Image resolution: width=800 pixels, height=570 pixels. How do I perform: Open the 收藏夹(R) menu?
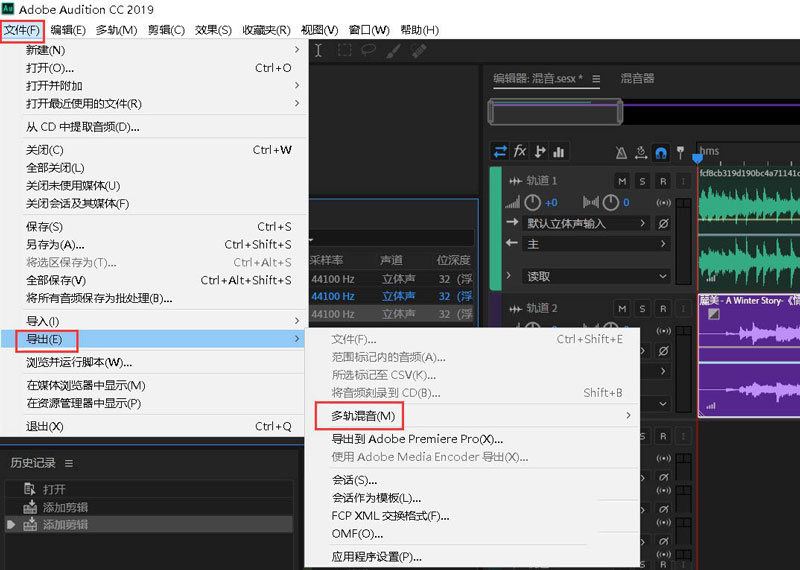click(266, 30)
